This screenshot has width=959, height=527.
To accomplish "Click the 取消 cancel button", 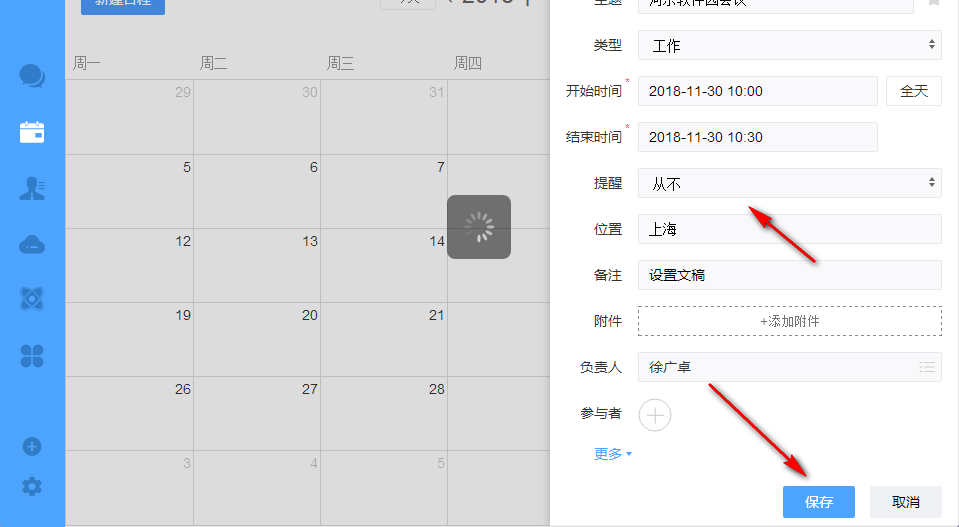I will (x=905, y=502).
